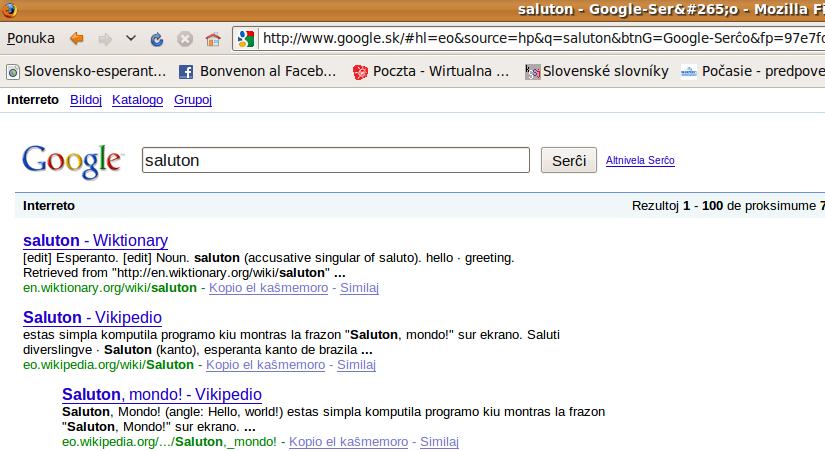
Task: Click the Facebook bookmark icon
Action: (x=186, y=72)
